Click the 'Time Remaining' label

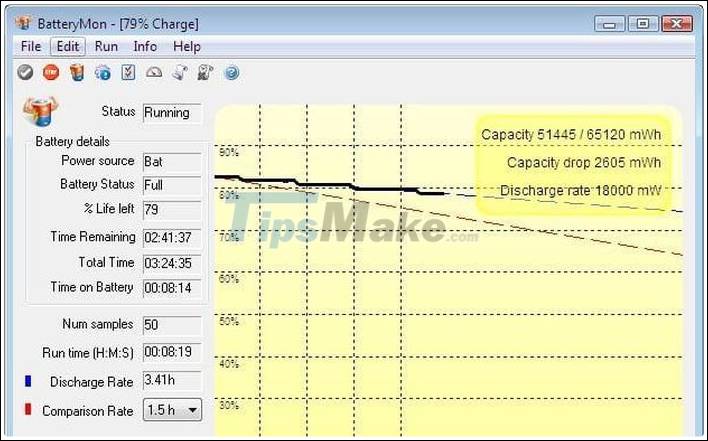click(93, 237)
